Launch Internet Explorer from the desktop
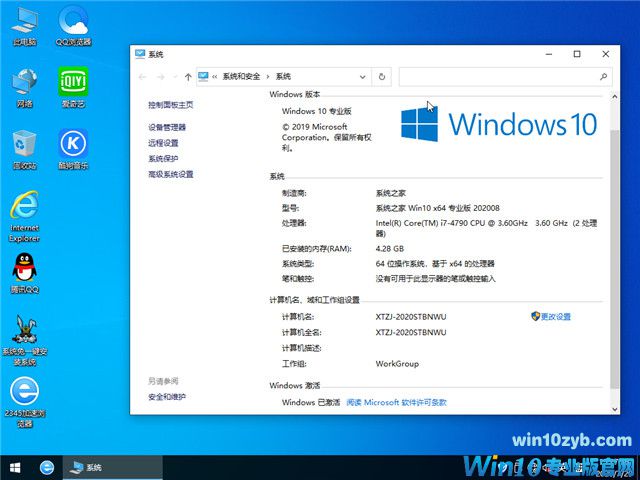The height and width of the screenshot is (480, 640). coord(24,217)
